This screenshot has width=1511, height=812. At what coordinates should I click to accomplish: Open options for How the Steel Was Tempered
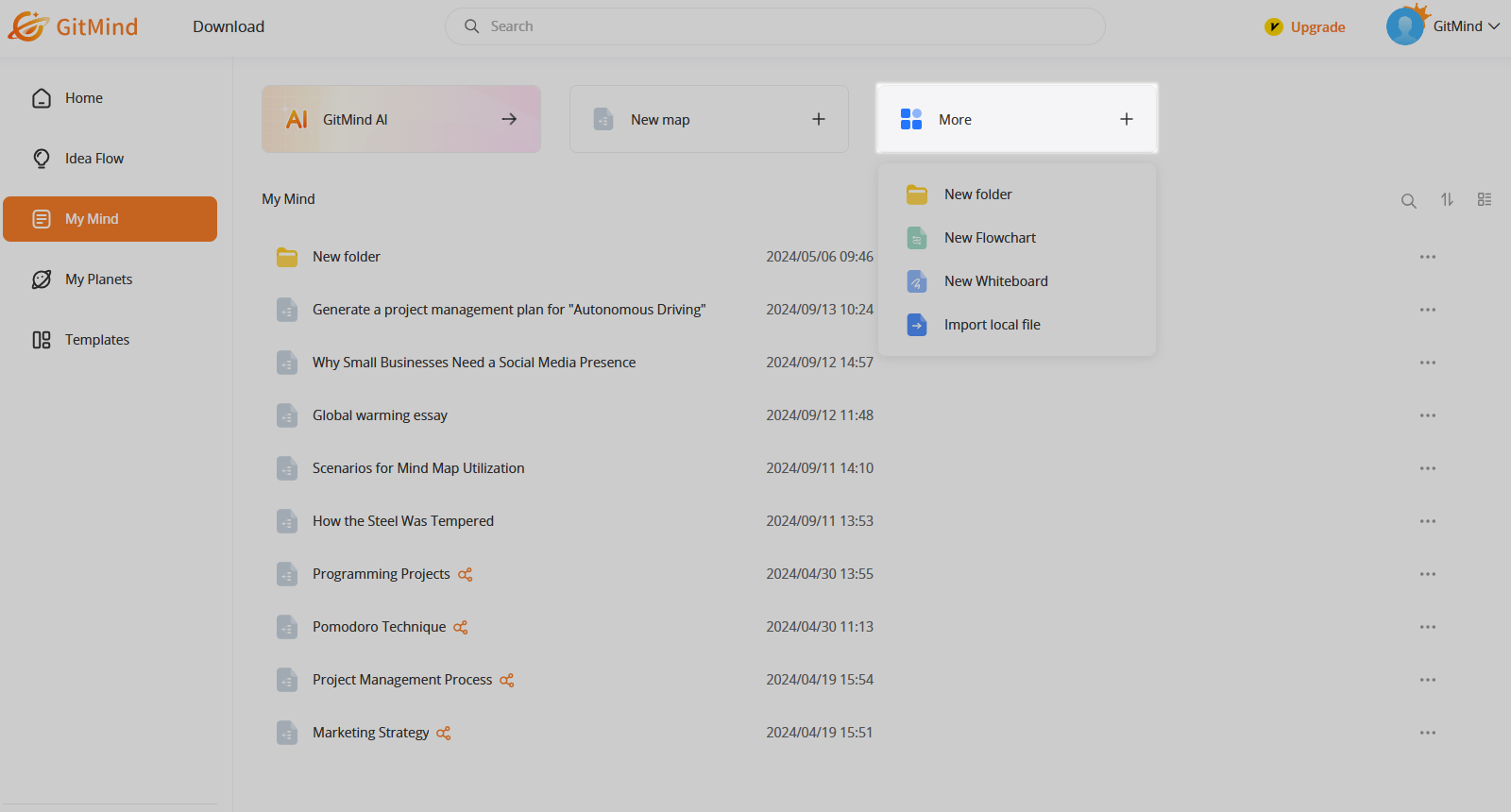1427,521
